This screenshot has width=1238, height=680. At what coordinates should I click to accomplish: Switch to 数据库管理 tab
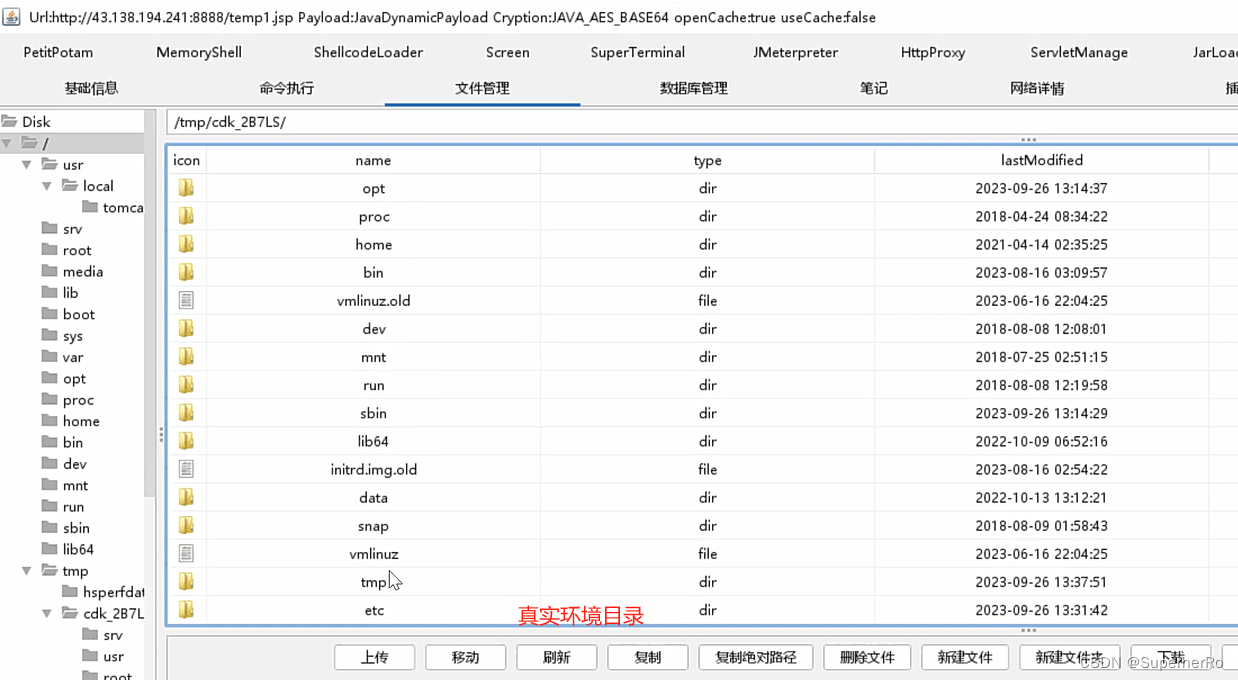[694, 88]
